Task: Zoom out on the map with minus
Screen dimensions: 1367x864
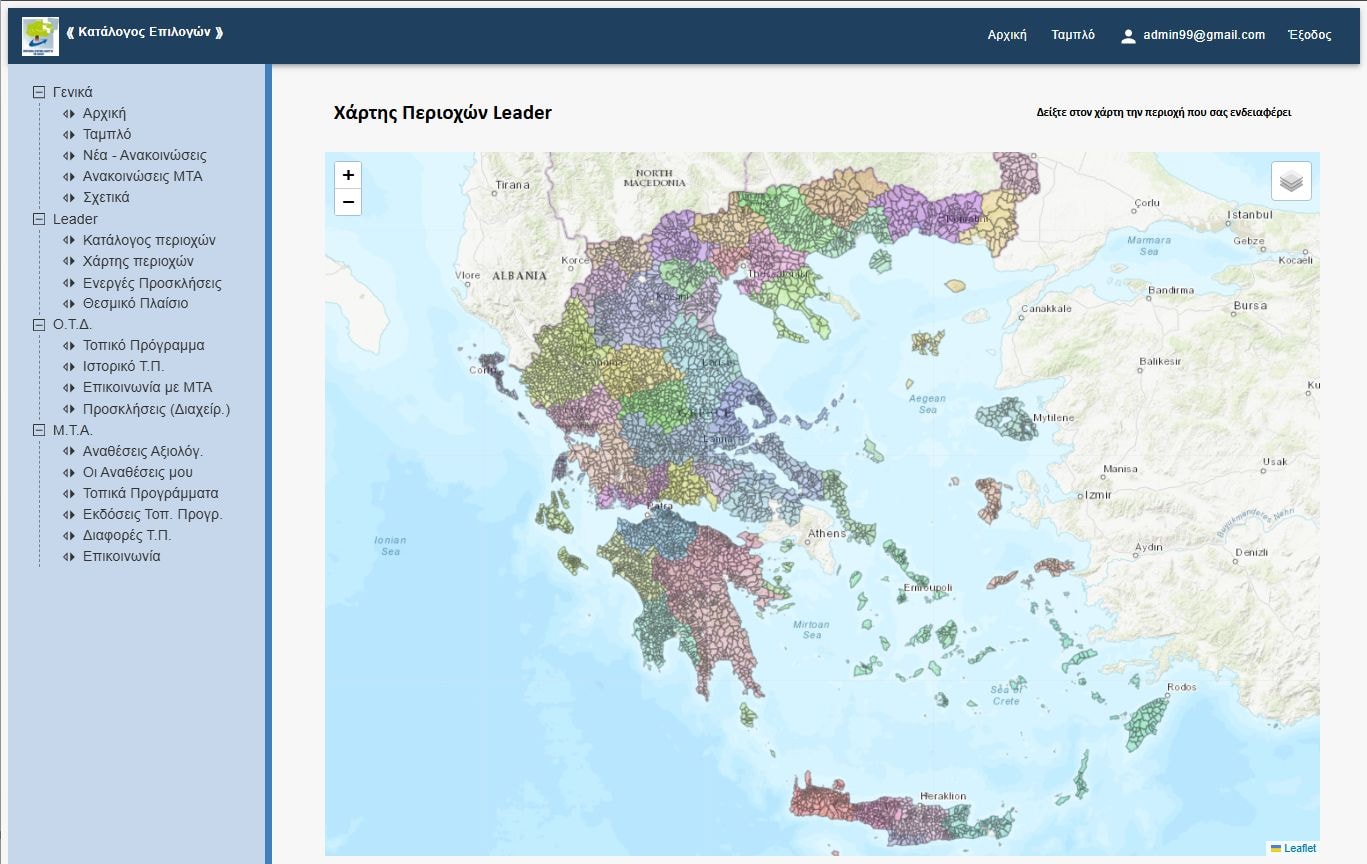Action: point(347,201)
